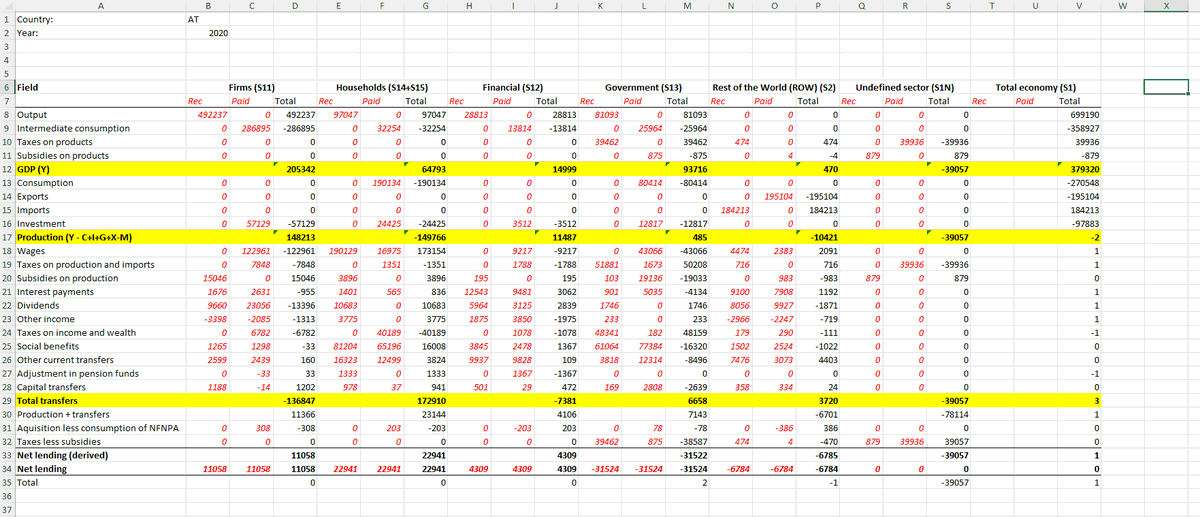Select the 'Firms (S11)' sector heading
This screenshot has width=1200, height=517.
(252, 88)
